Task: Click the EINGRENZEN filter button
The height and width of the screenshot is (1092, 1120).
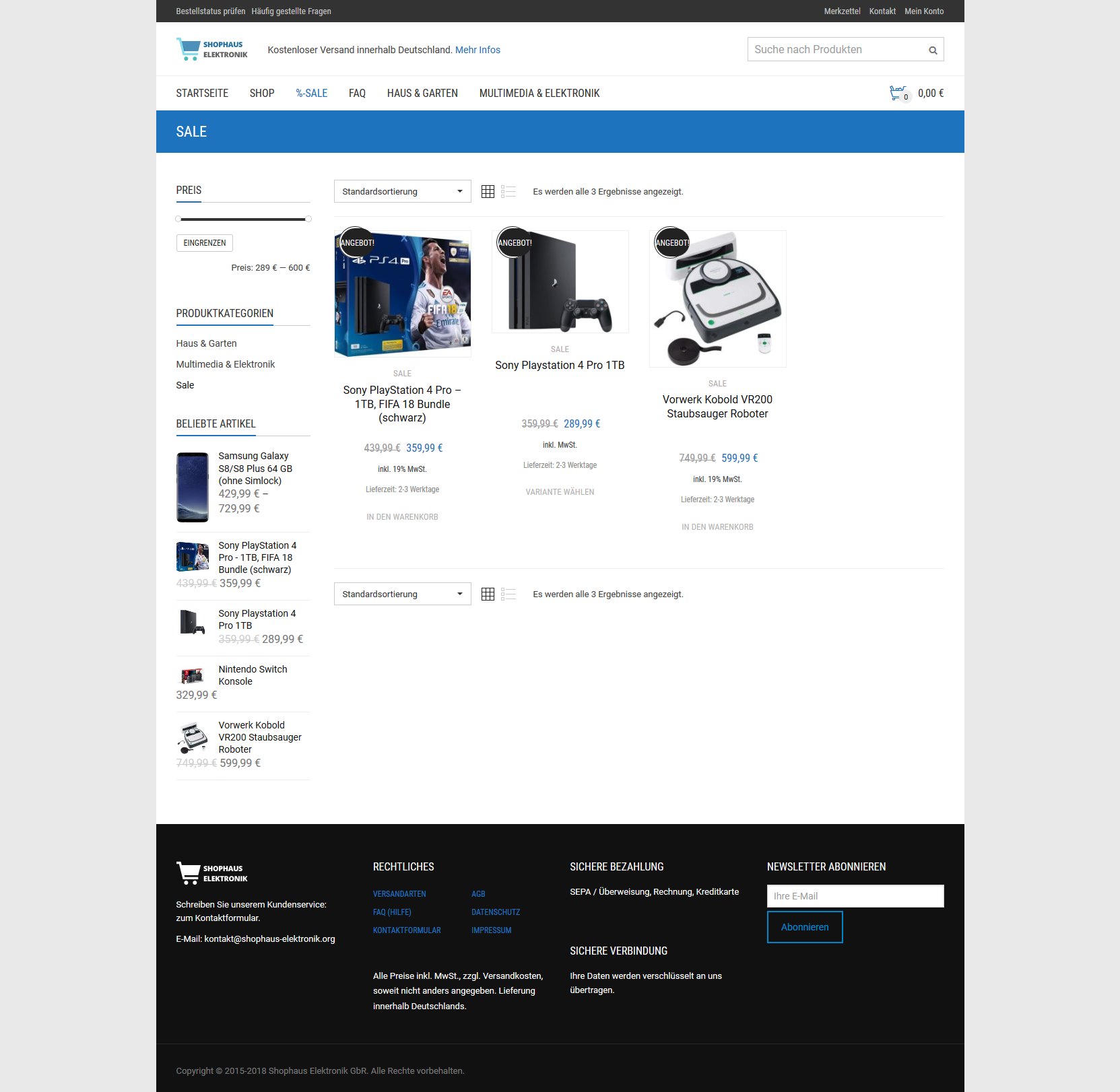Action: click(205, 243)
